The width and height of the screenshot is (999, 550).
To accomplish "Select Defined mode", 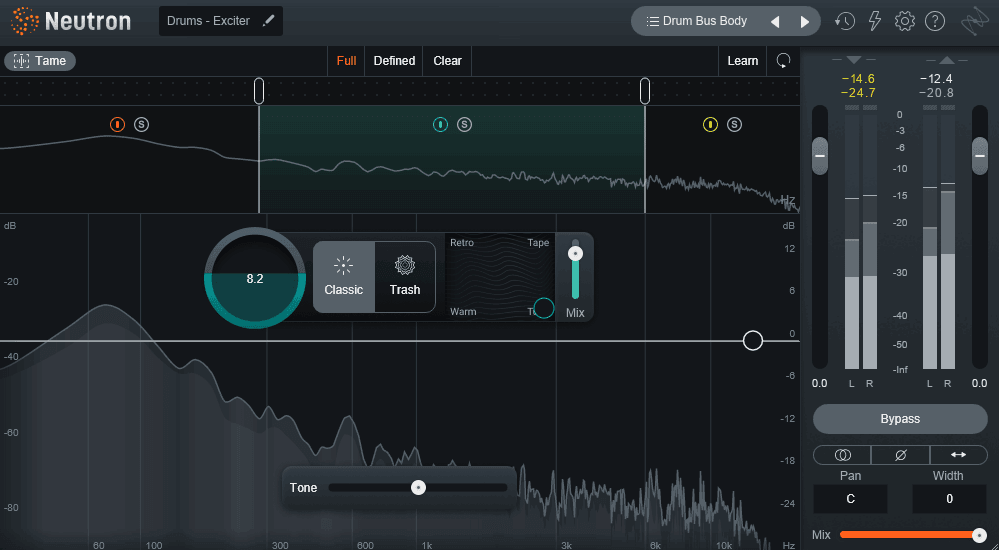I will (394, 61).
